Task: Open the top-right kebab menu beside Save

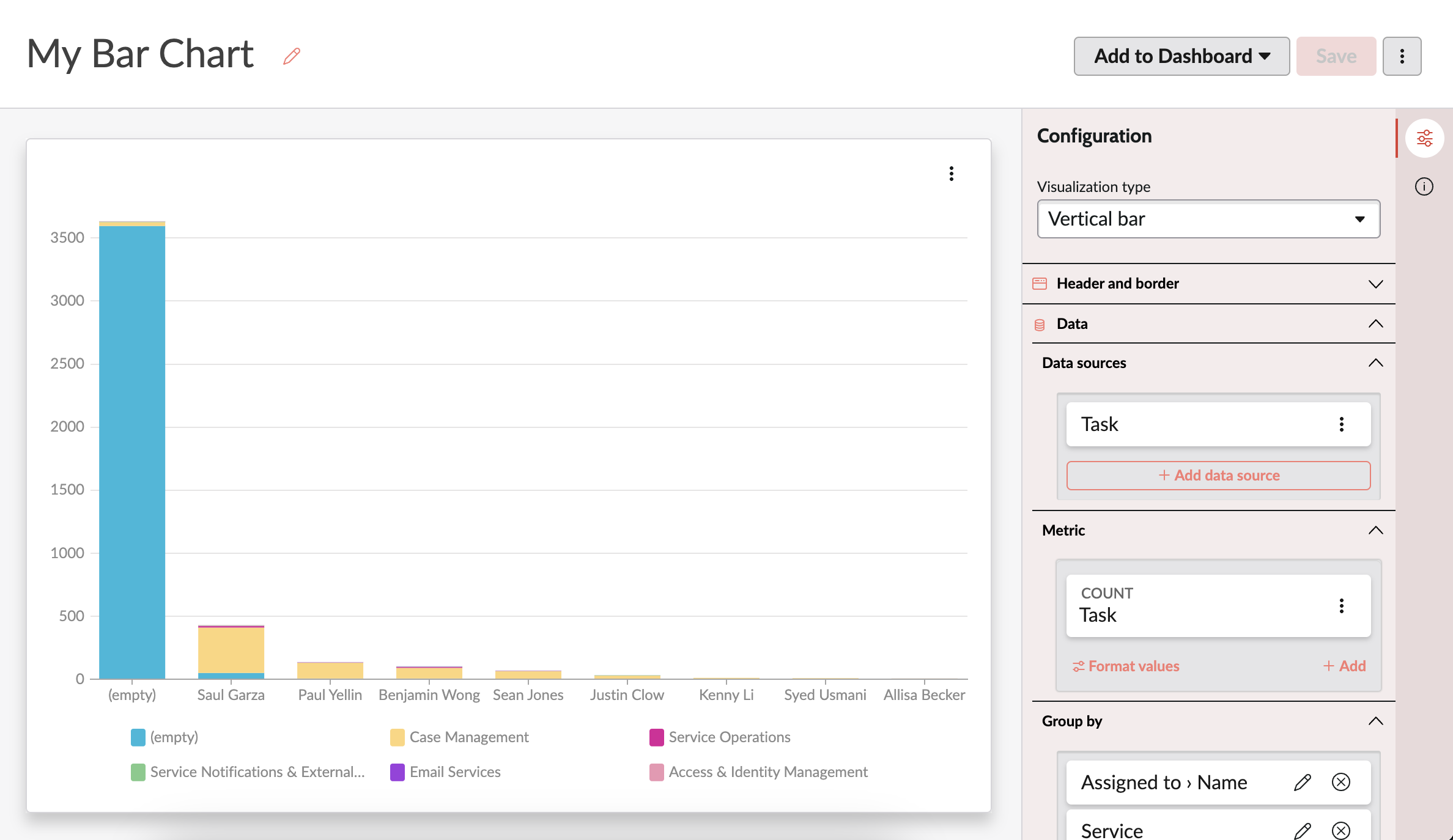Action: 1402,56
